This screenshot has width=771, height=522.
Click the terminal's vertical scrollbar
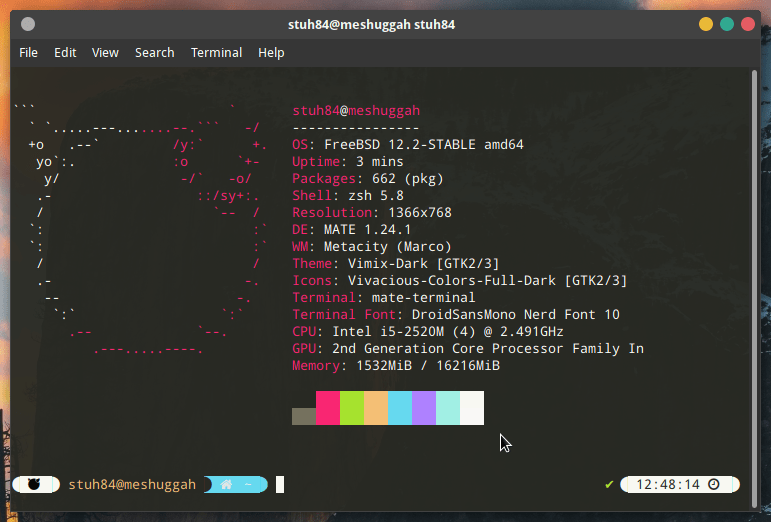(754, 289)
